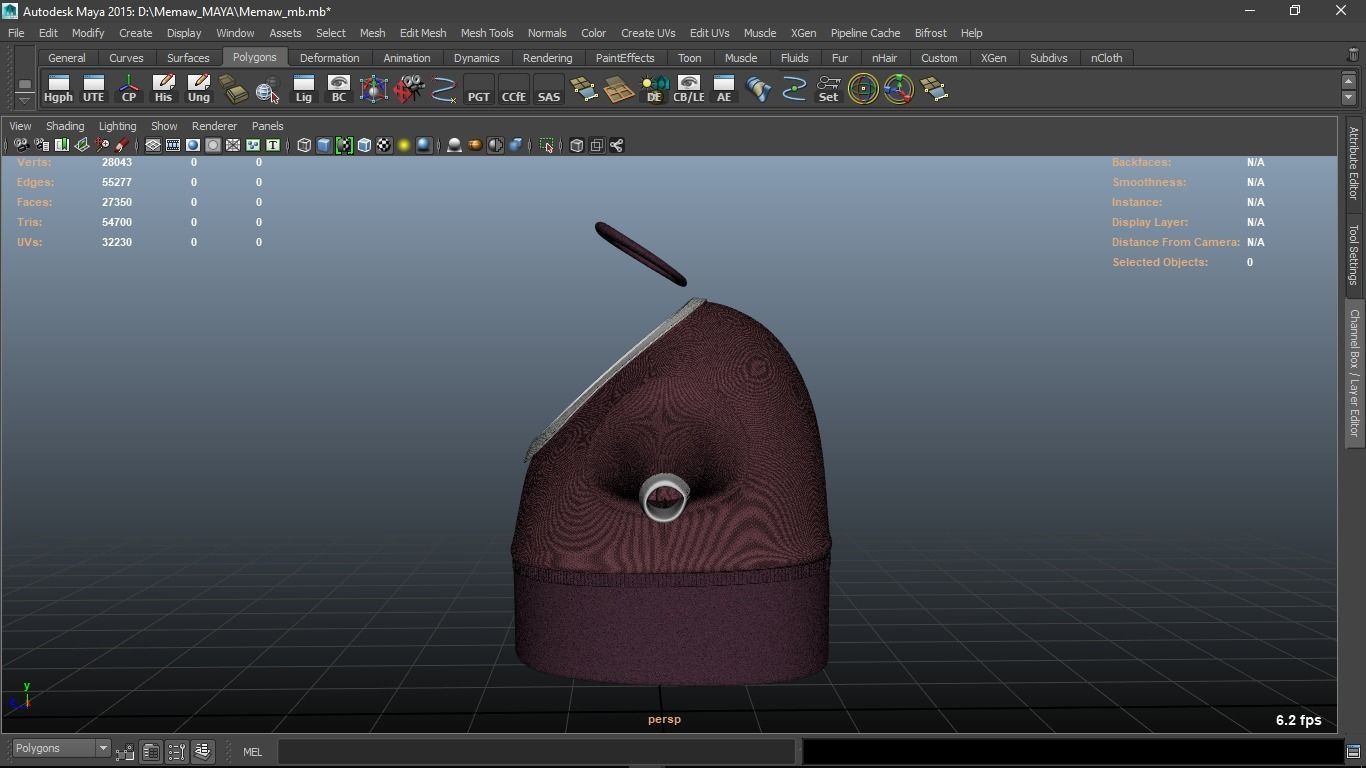Click the MEL command line input field
The image size is (1366, 768).
coord(536,752)
